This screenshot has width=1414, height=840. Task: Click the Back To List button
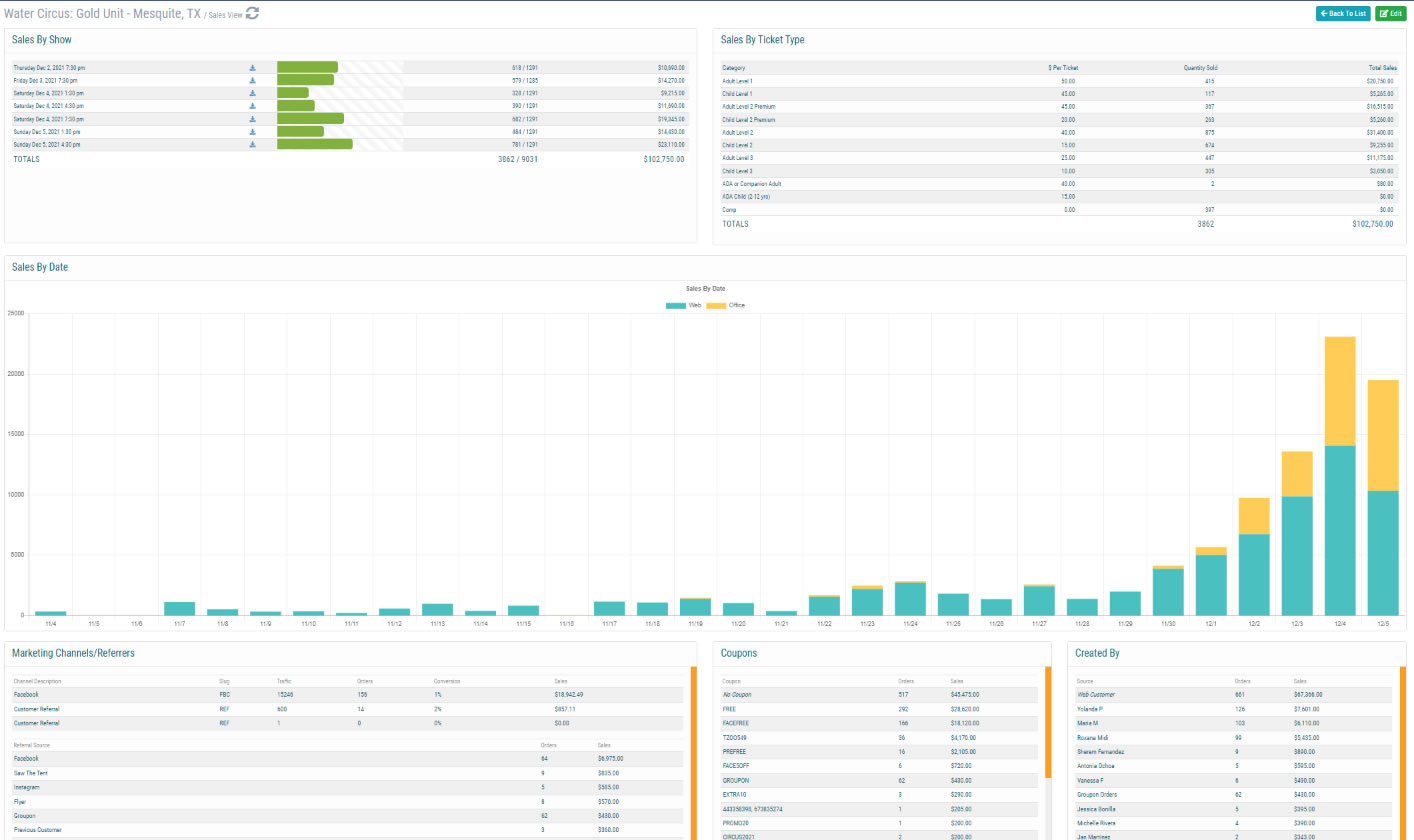pos(1343,13)
